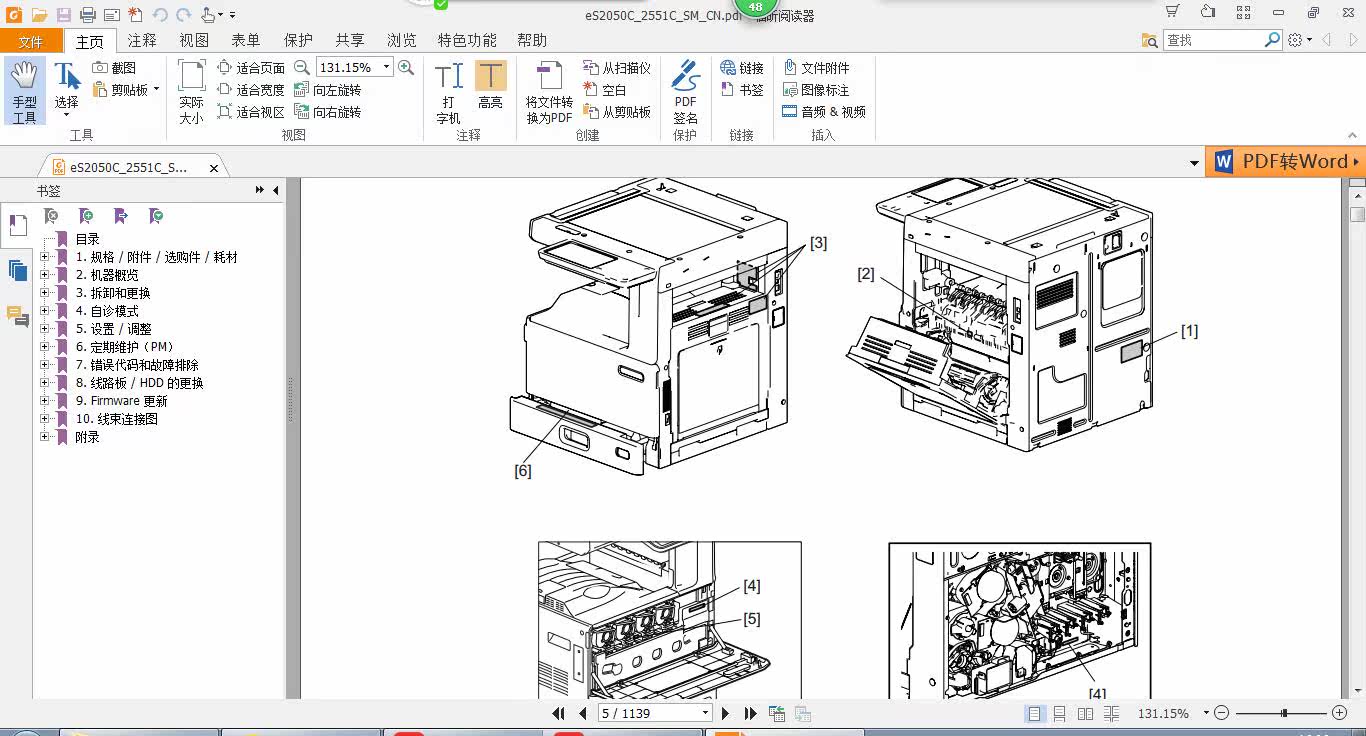This screenshot has width=1366, height=736.
Task: Open the 文件 (File) menu
Action: pos(31,41)
